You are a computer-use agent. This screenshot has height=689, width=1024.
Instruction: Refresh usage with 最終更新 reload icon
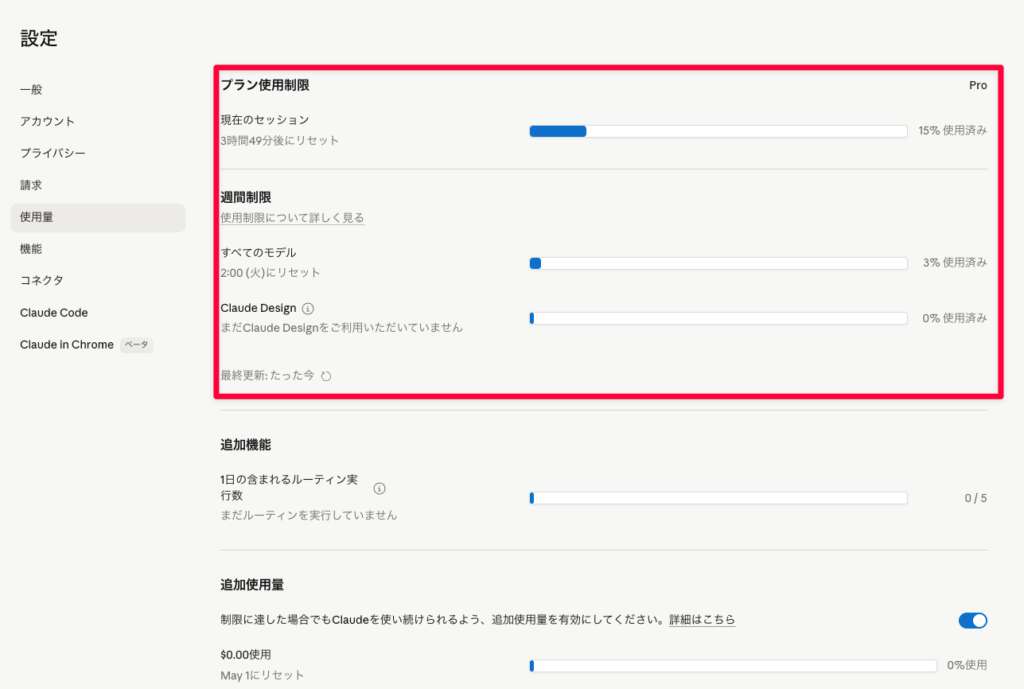[x=326, y=376]
